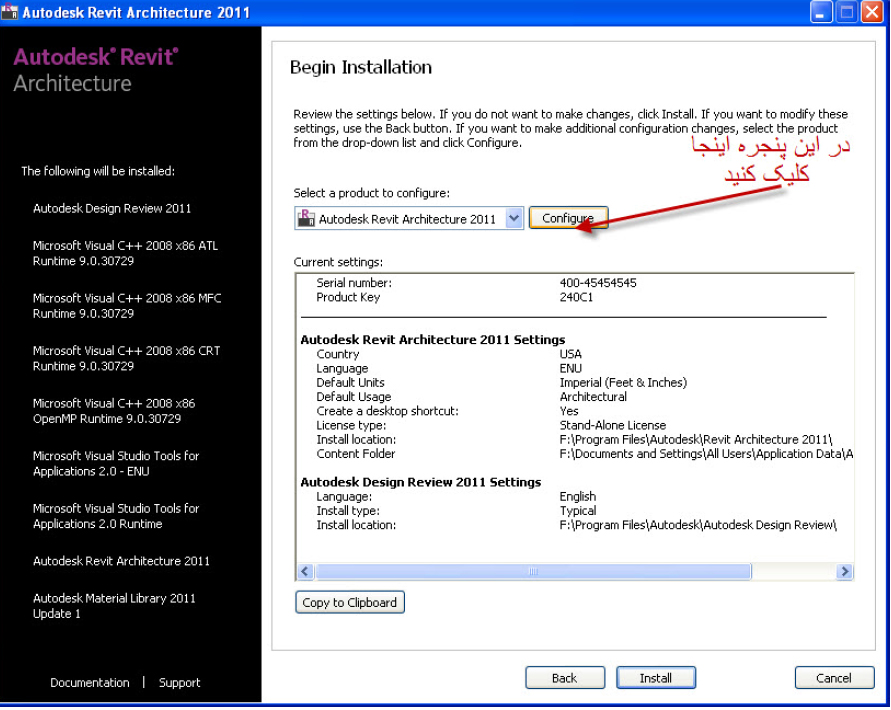This screenshot has height=710, width=891.
Task: Click the left arrow of the settings scrollbar
Action: (305, 572)
